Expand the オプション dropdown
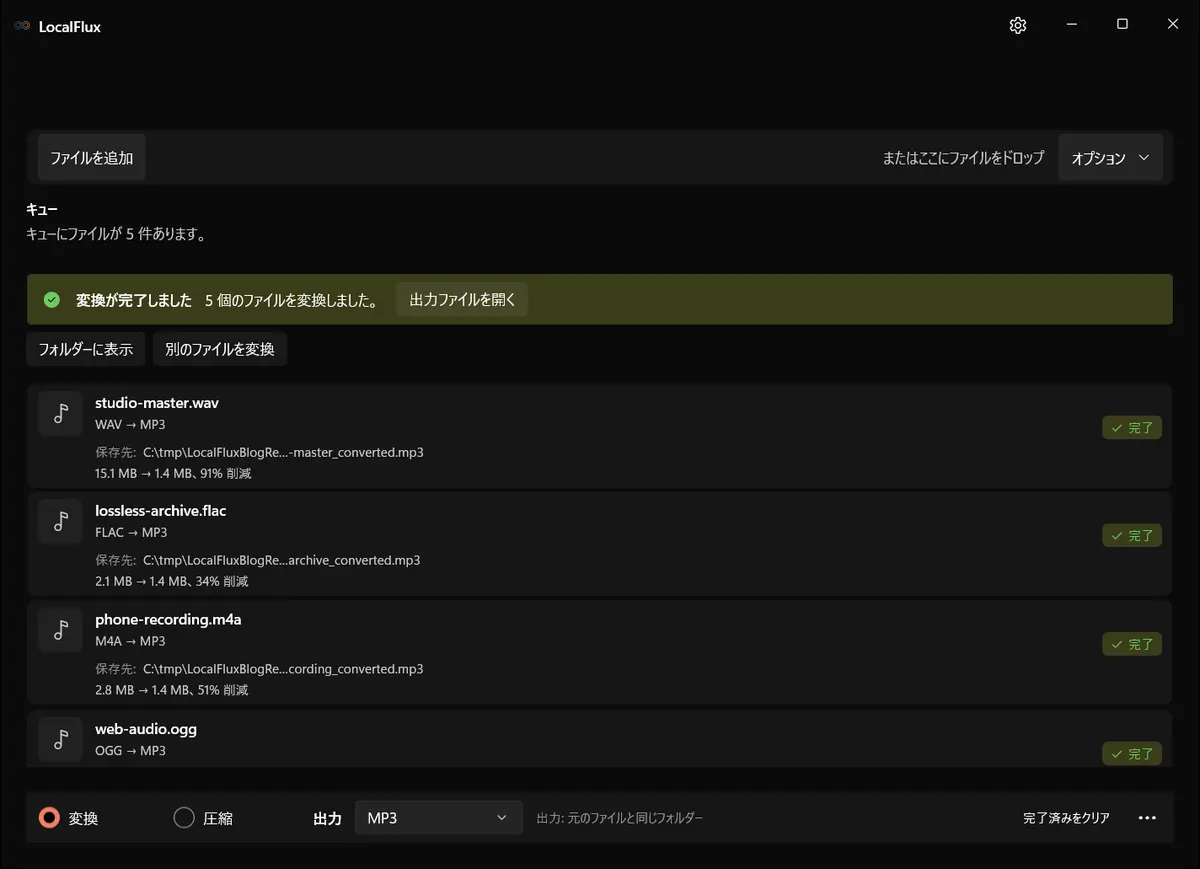The image size is (1200, 869). point(1110,158)
